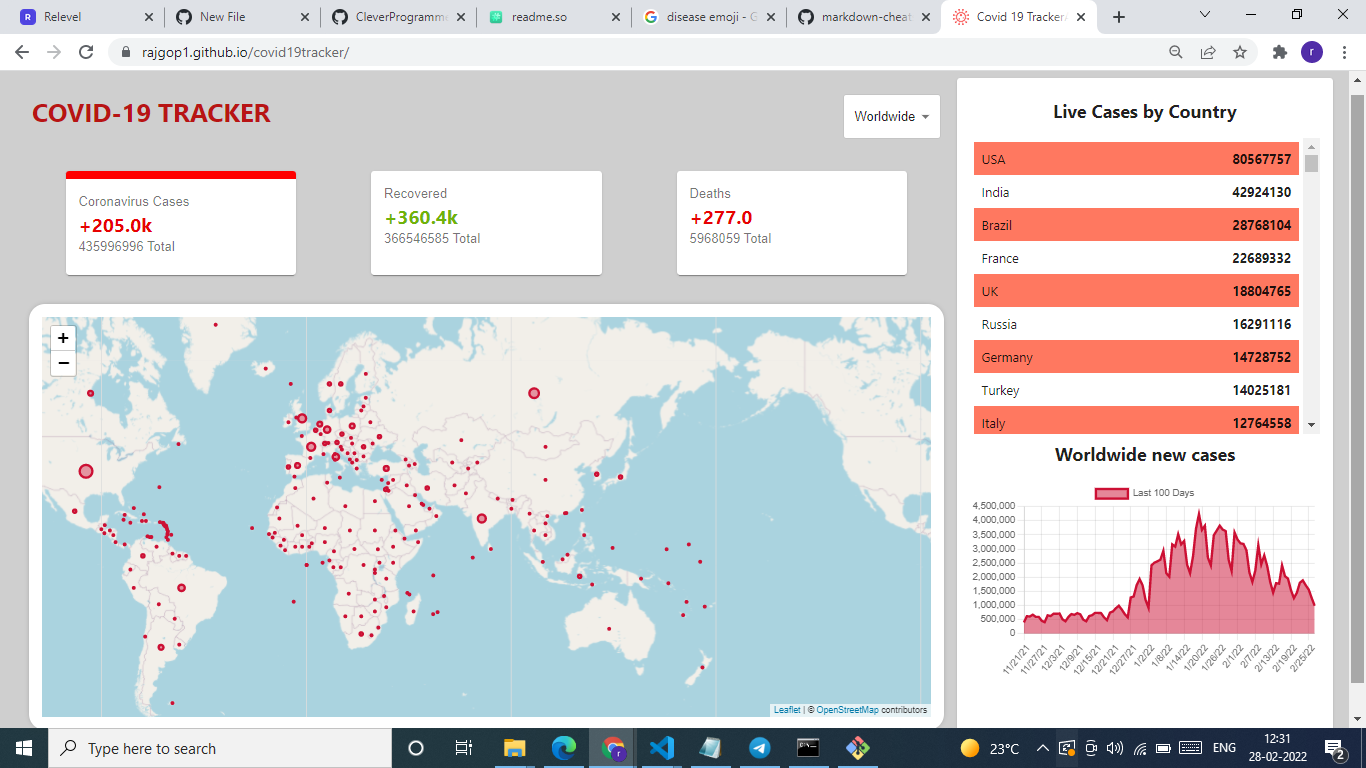Open new browser tab
The width and height of the screenshot is (1366, 768).
point(1119,17)
